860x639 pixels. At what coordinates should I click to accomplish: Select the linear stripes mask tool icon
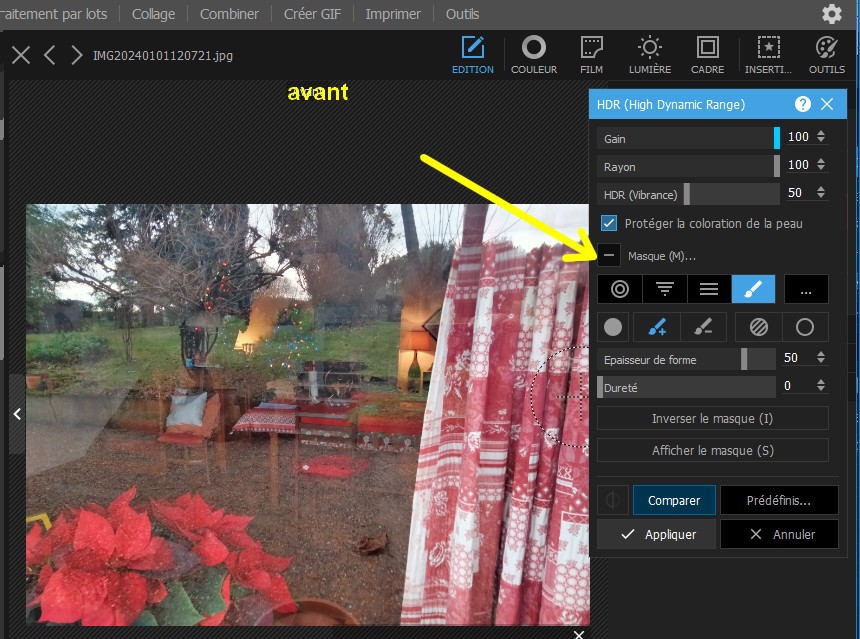(x=709, y=289)
